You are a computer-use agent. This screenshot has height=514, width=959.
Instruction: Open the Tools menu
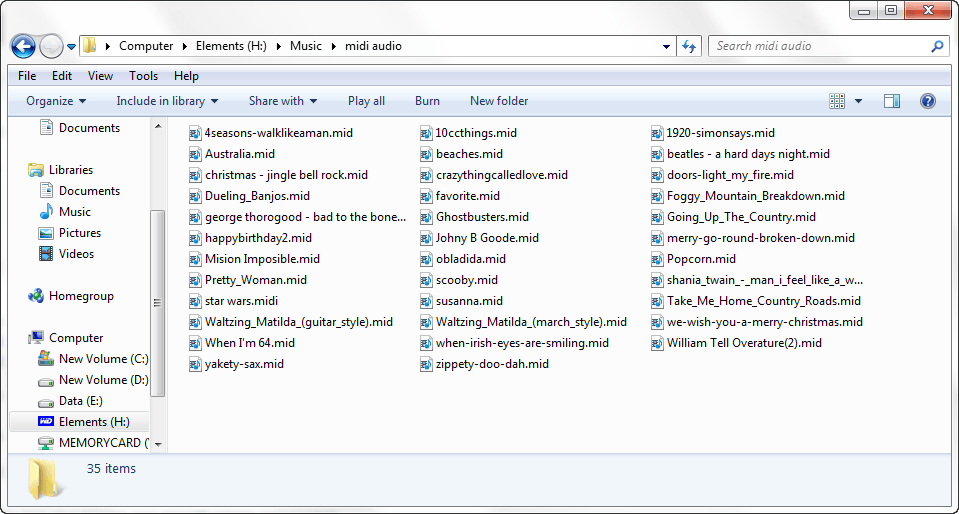[143, 76]
